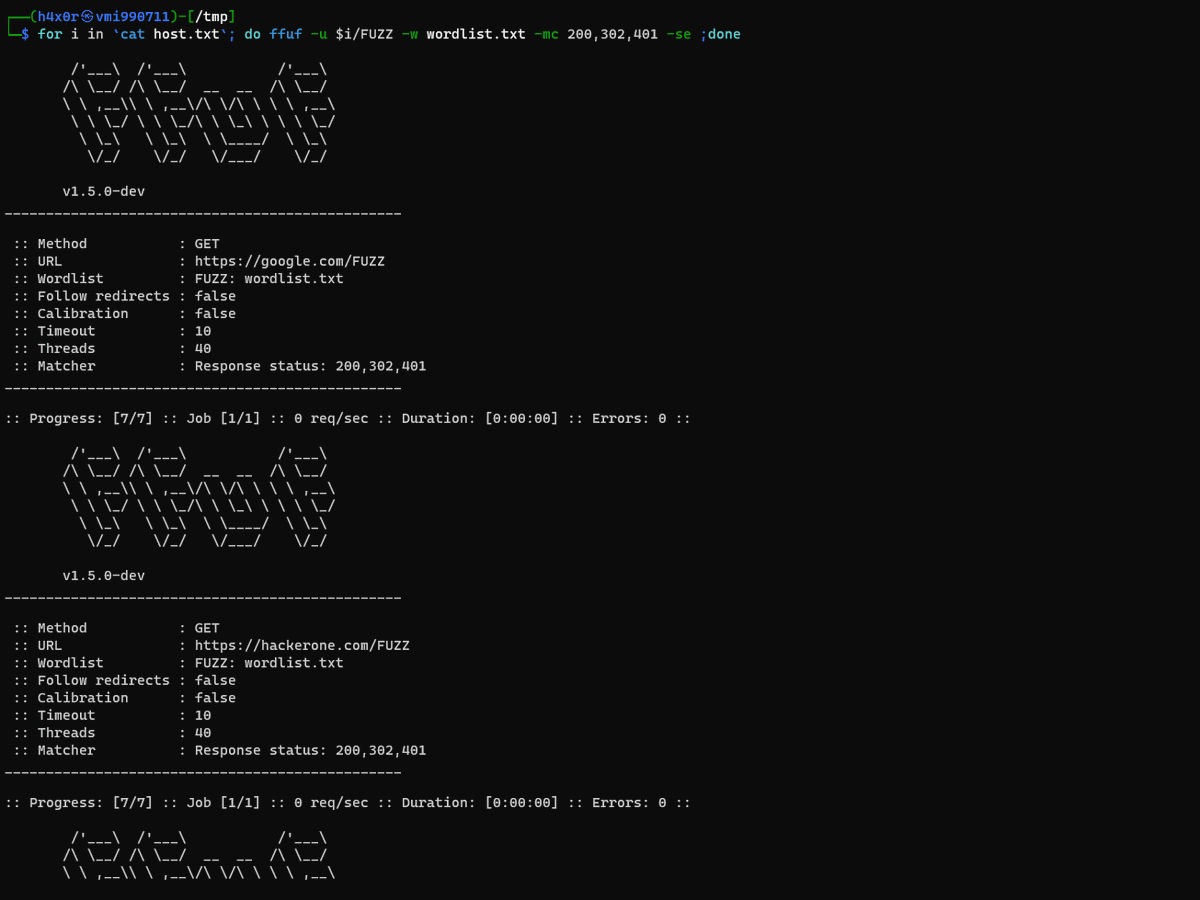Viewport: 1200px width, 900px height.
Task: Click the Progress [7/7] line following hackerone.com block
Action: pyautogui.click(x=348, y=803)
